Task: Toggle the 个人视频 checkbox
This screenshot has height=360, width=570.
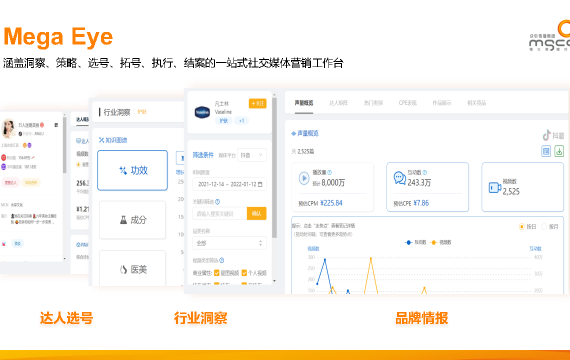Action: tap(244, 273)
